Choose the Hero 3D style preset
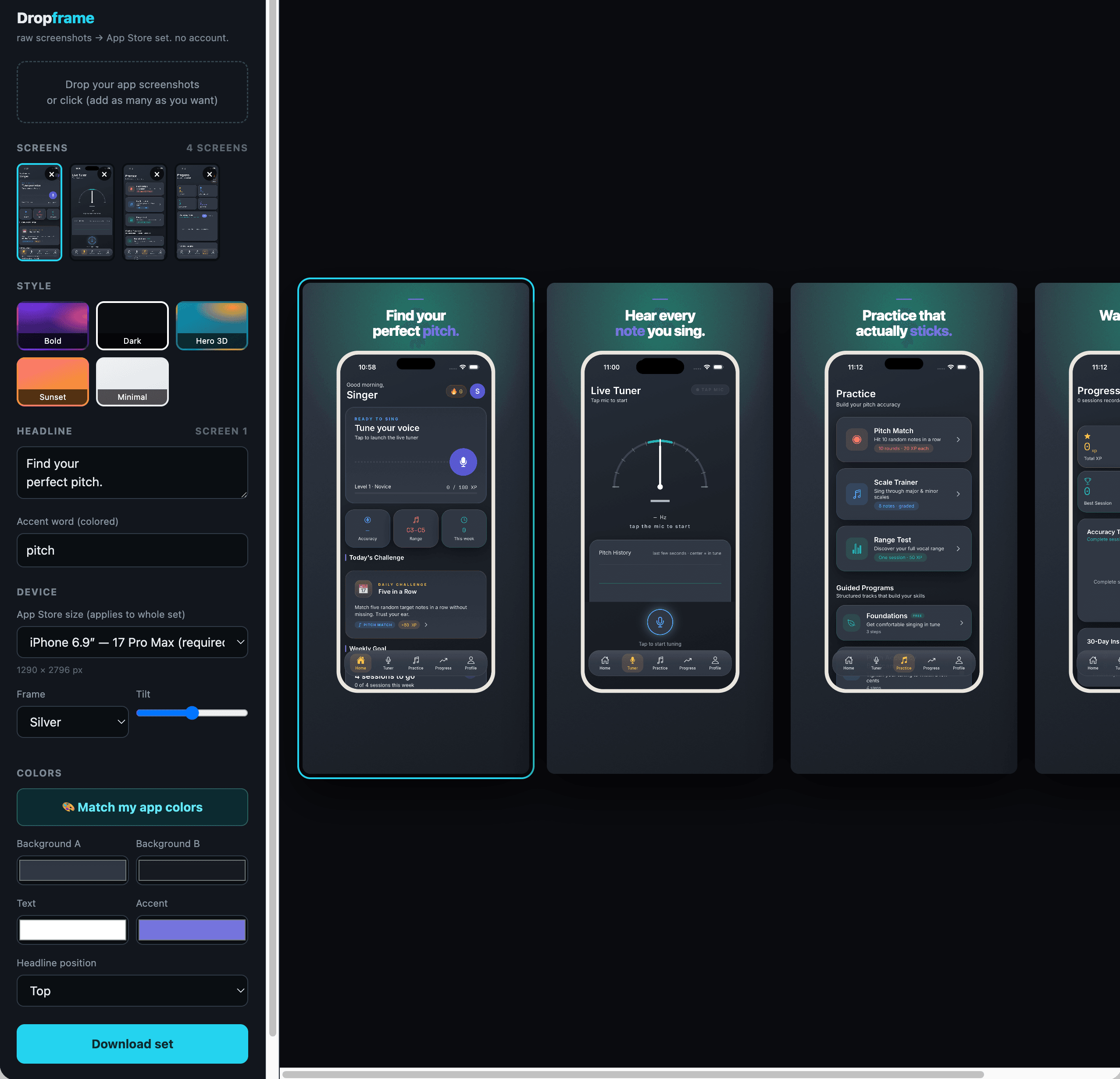Image resolution: width=1120 pixels, height=1079 pixels. [211, 326]
